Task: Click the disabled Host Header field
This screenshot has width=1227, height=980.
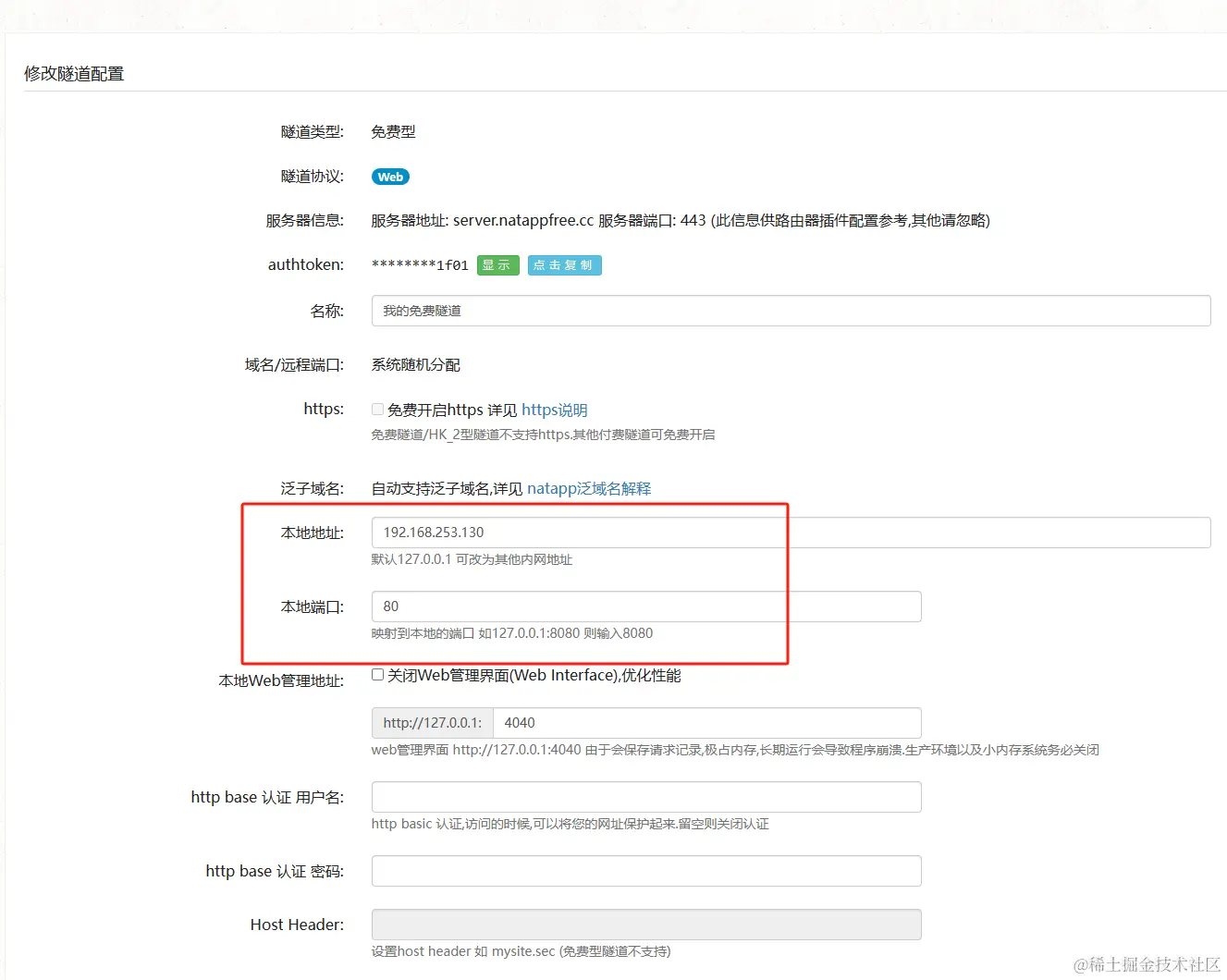Action: tap(646, 925)
